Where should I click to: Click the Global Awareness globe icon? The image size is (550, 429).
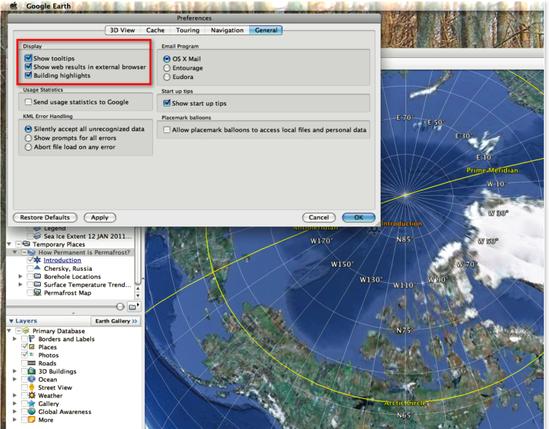click(32, 411)
